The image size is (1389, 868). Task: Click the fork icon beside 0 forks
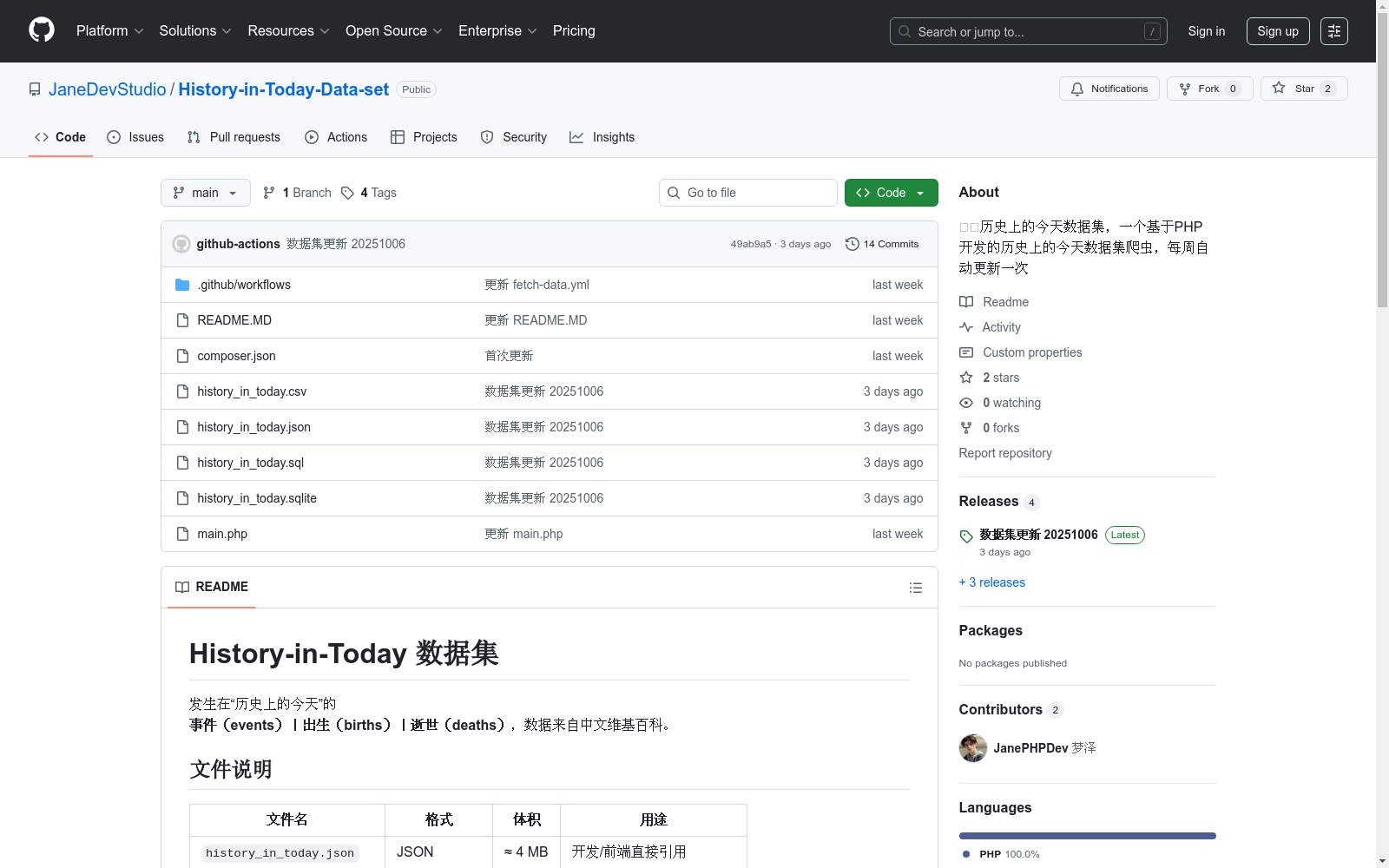pyautogui.click(x=966, y=428)
